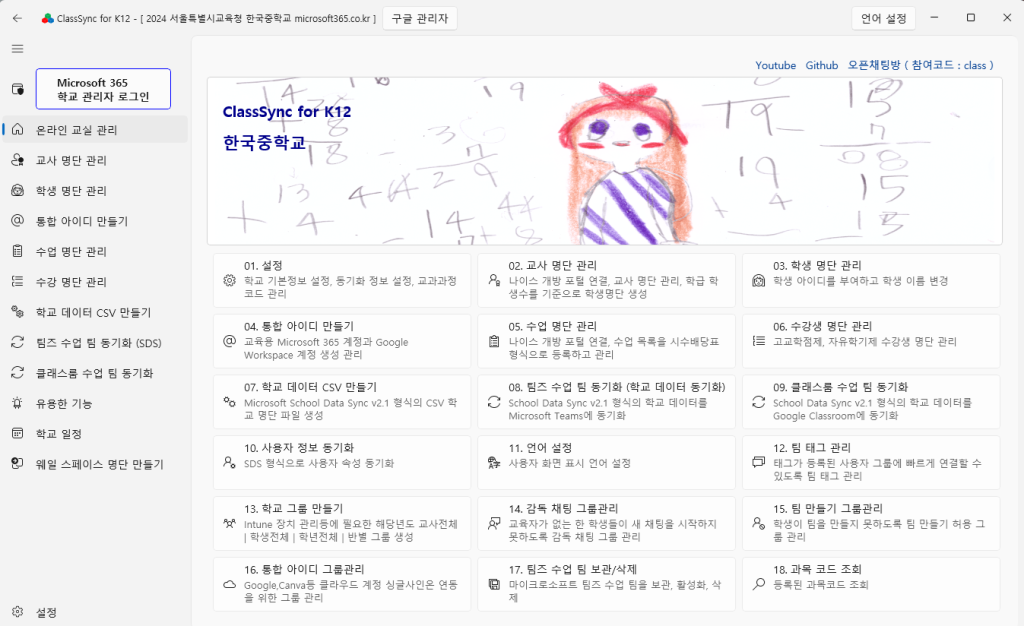Open the 오픈채팅방 link

(x=920, y=65)
